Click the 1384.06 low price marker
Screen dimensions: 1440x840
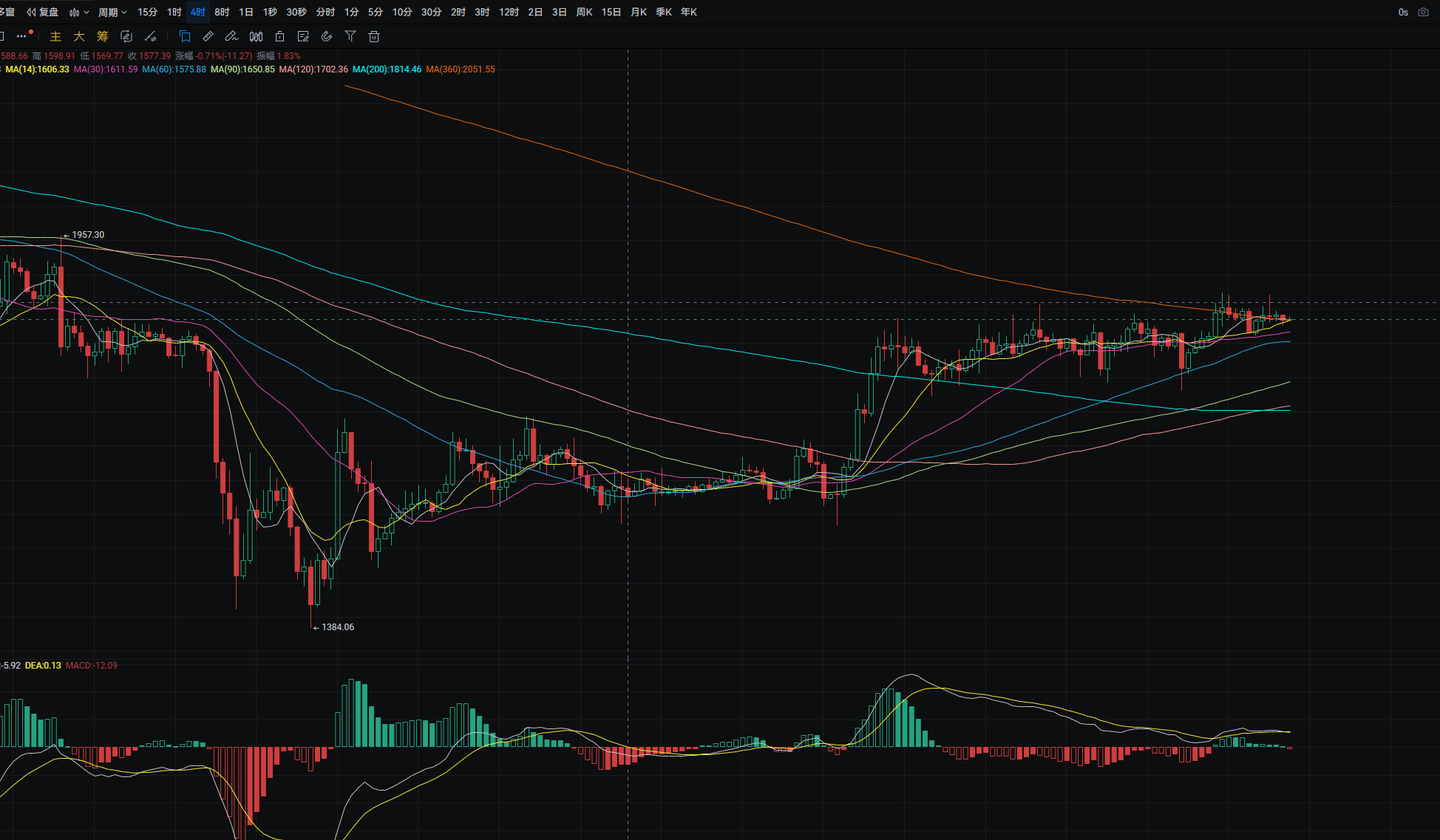pos(338,627)
